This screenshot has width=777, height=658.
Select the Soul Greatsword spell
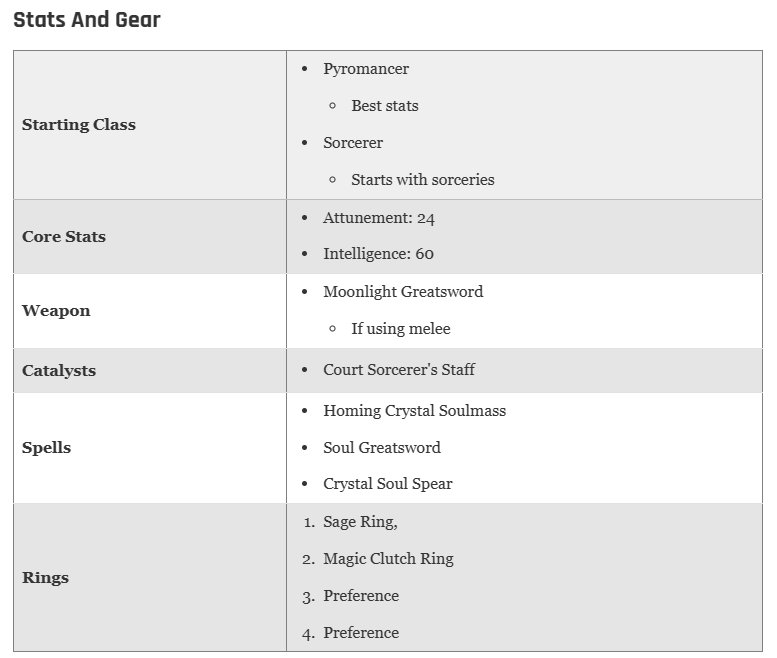(382, 447)
